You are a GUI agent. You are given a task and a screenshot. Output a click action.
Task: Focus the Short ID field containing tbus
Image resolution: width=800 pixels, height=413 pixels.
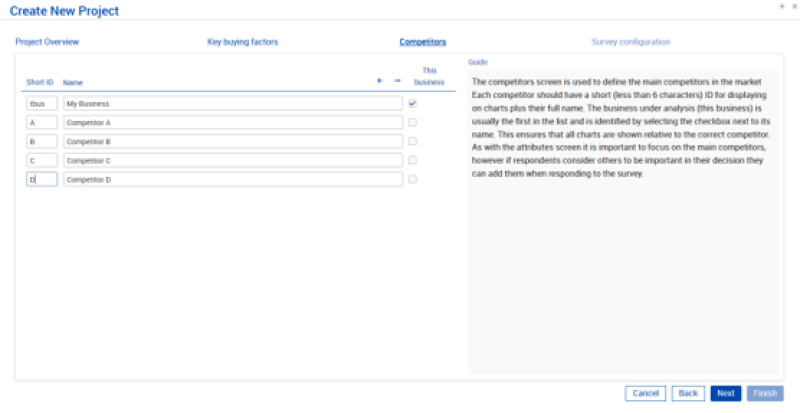point(41,103)
